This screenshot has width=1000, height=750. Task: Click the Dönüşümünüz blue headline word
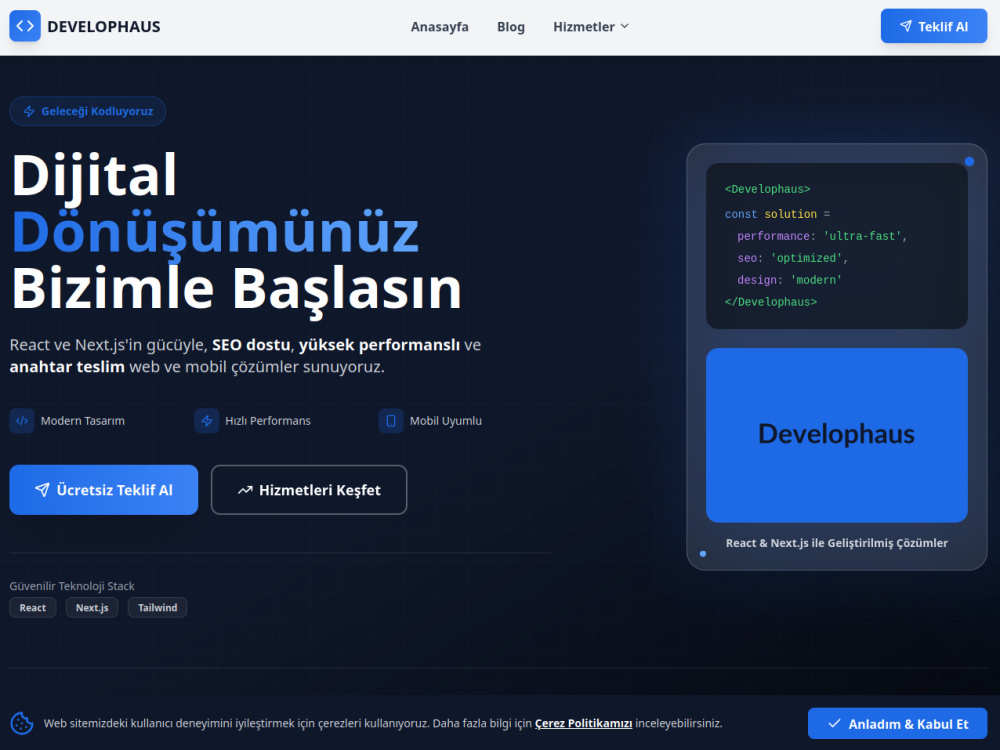click(x=216, y=232)
